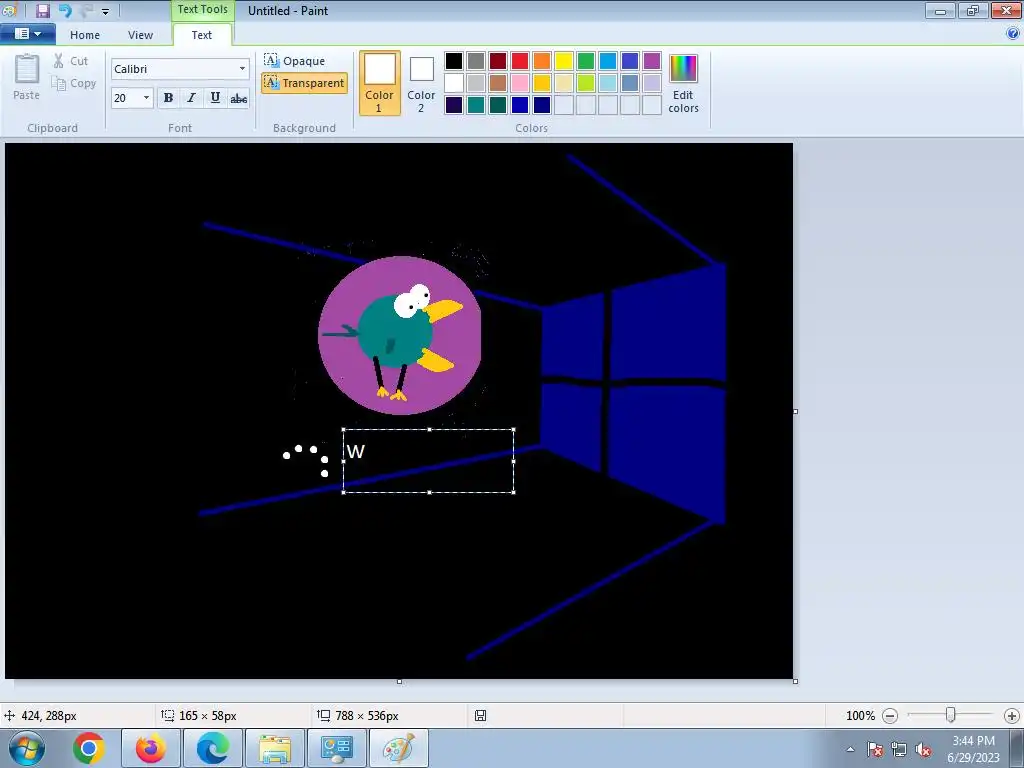Select Transparent background option
This screenshot has width=1024, height=768.
tap(304, 83)
